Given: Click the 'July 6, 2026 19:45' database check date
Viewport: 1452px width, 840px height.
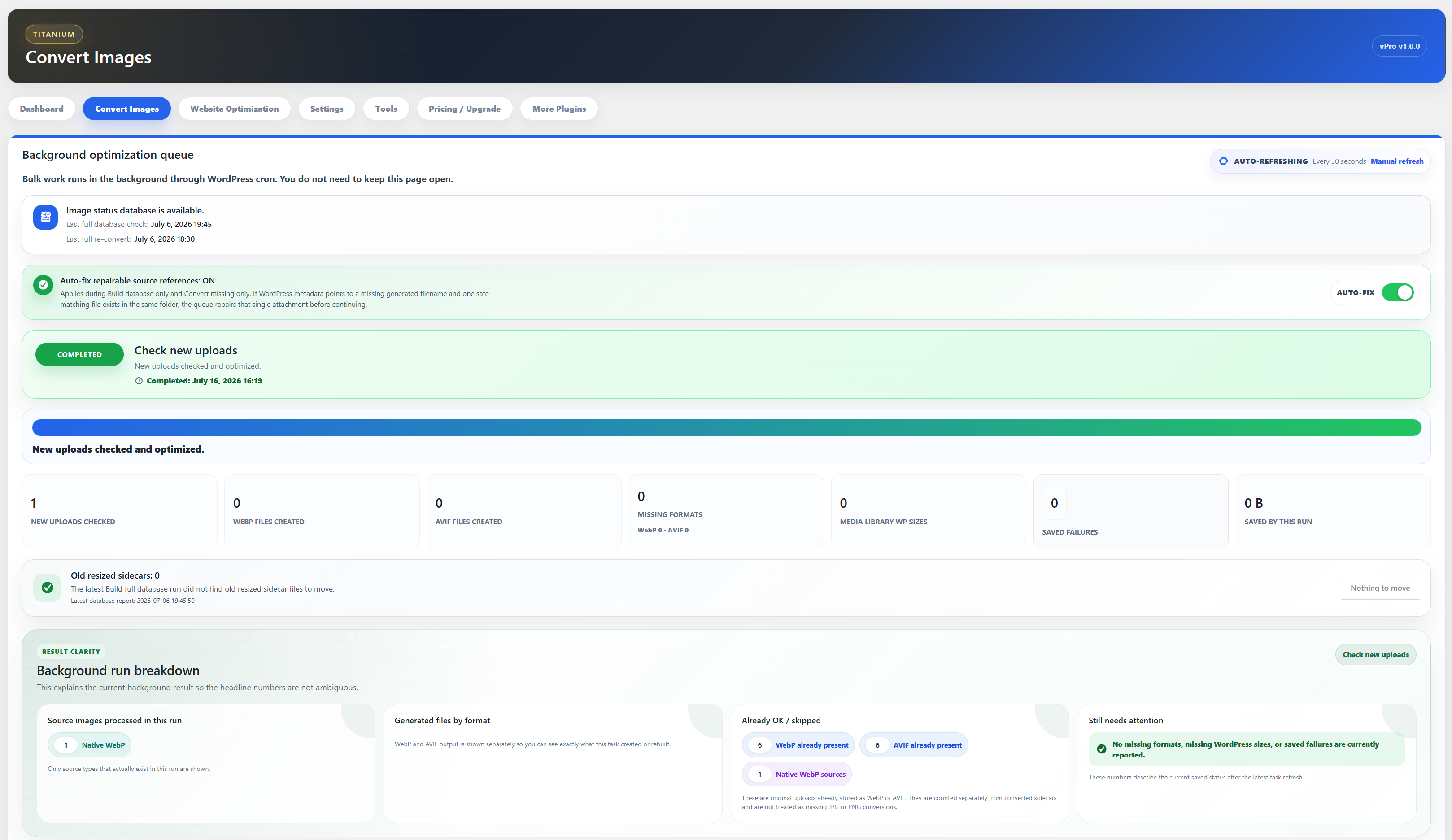Looking at the screenshot, I should [181, 225].
